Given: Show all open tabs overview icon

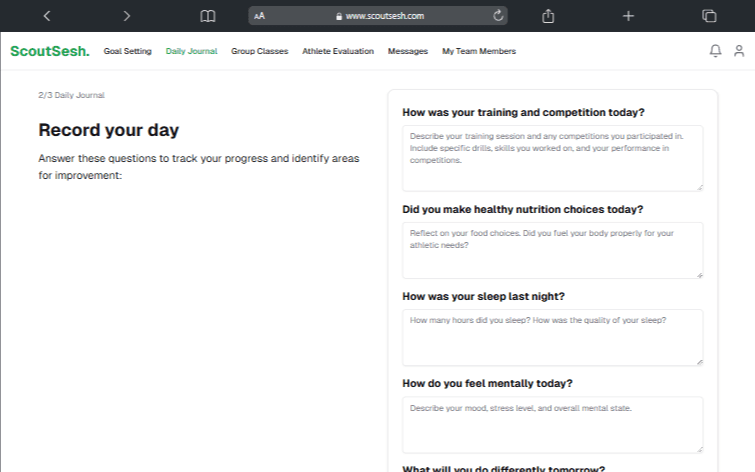Looking at the screenshot, I should coord(709,16).
